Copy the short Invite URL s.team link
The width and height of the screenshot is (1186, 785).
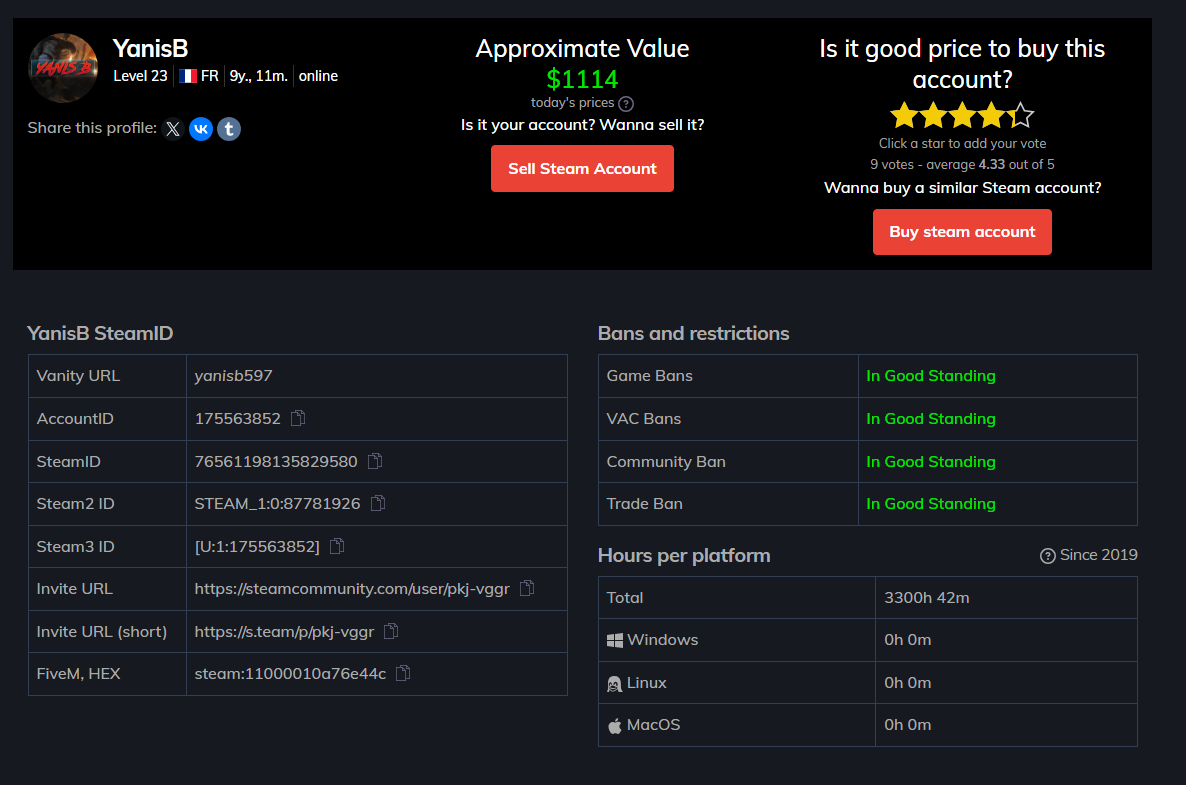click(391, 631)
